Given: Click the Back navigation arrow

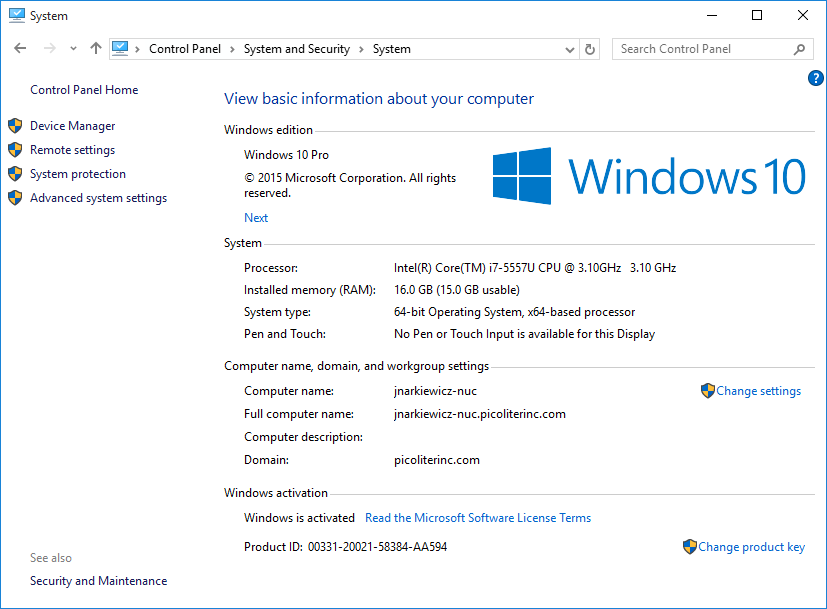Looking at the screenshot, I should coord(20,48).
